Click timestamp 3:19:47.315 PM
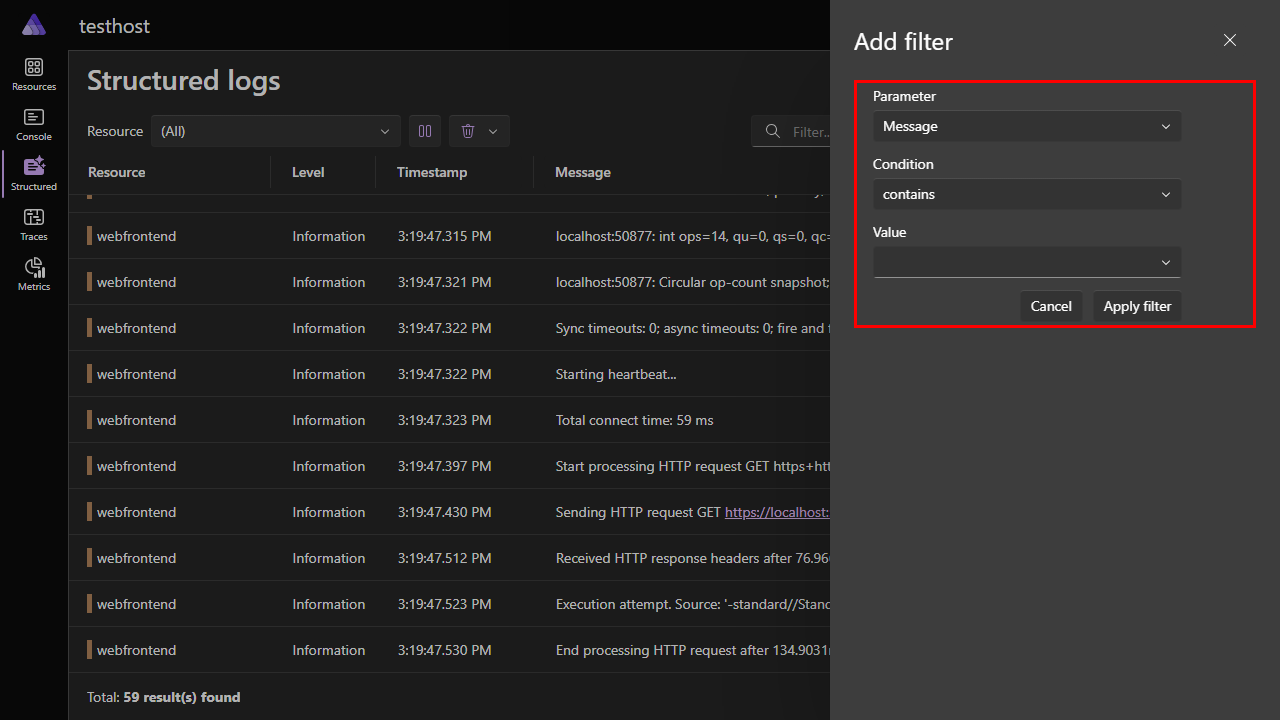Viewport: 1280px width, 720px height. (444, 236)
